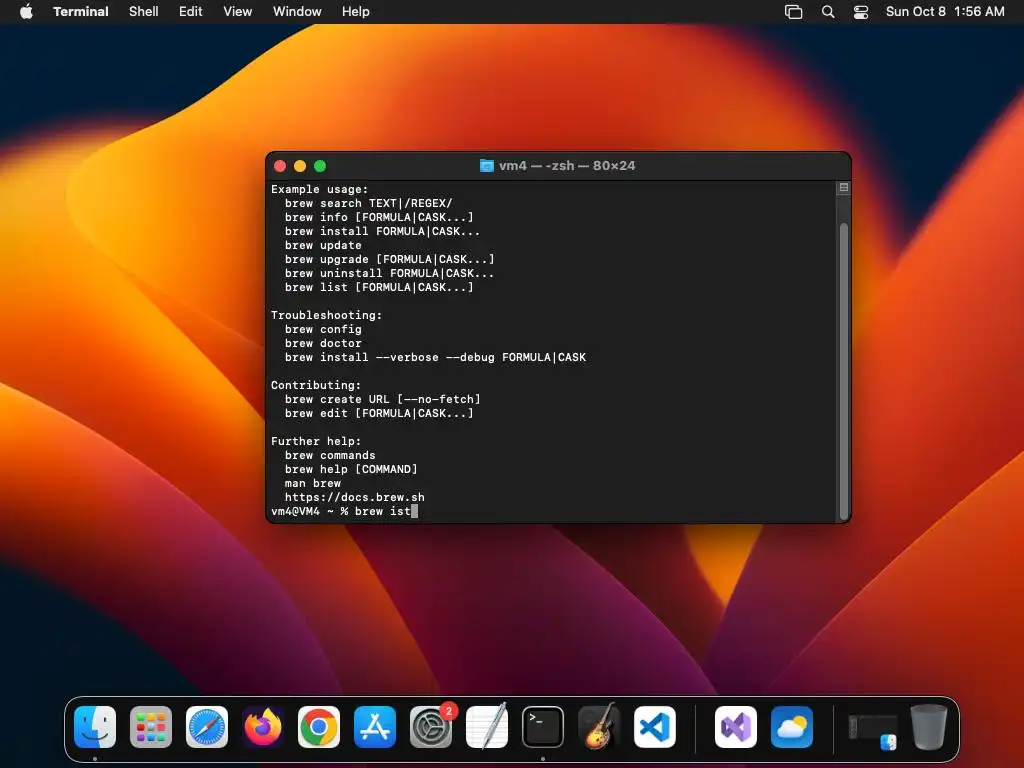Open the Edit menu
The width and height of the screenshot is (1024, 768).
pos(191,12)
